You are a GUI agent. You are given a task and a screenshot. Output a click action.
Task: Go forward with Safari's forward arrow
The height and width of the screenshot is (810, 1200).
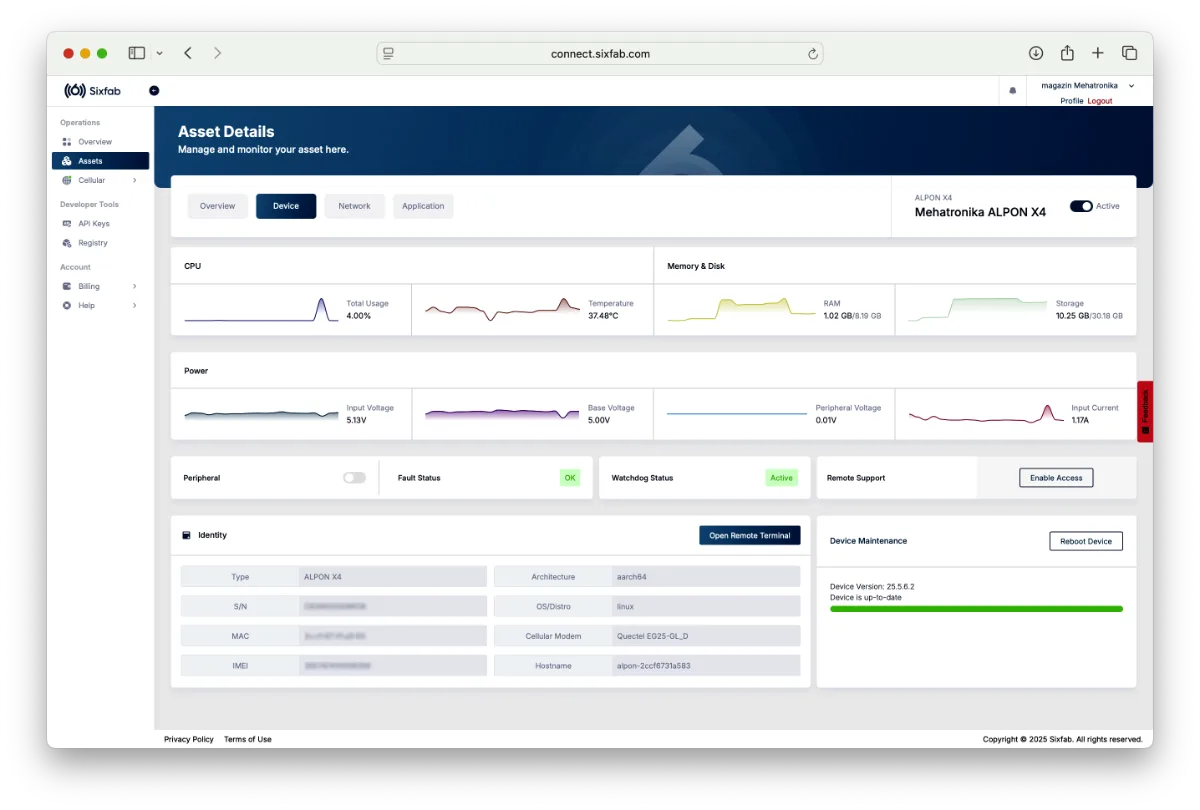pyautogui.click(x=217, y=53)
